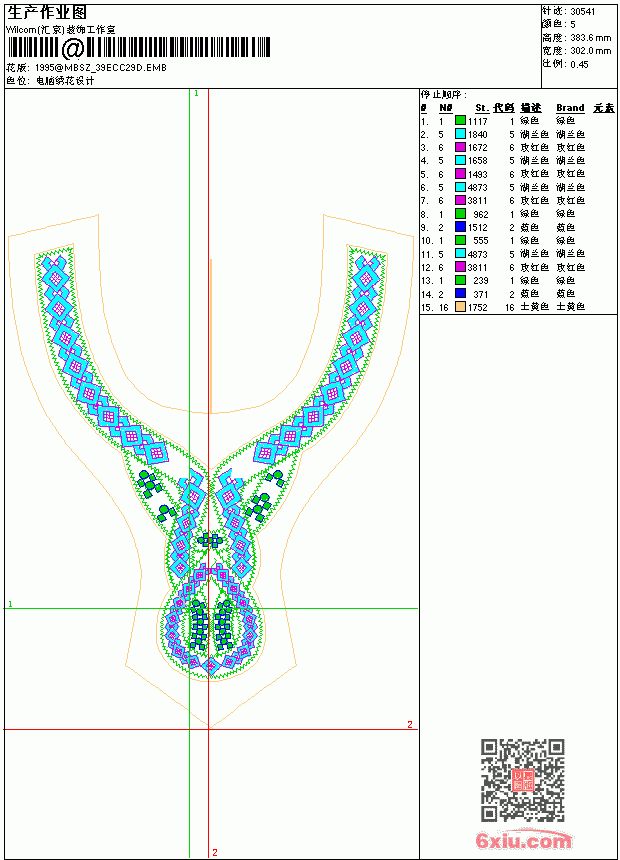This screenshot has height=860, width=620.
Task: Select the tan swatch in stop 15 (1752)
Action: click(x=460, y=307)
